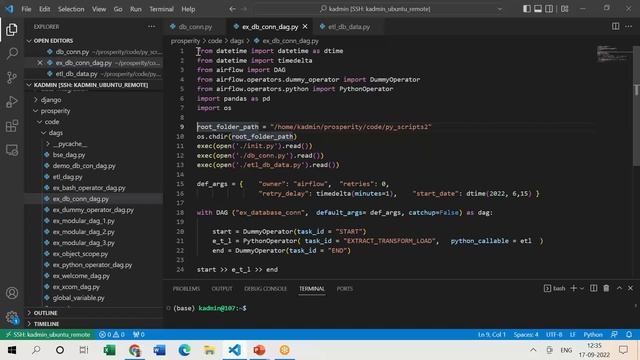
Task: Collapse the code folder
Action: [51, 122]
